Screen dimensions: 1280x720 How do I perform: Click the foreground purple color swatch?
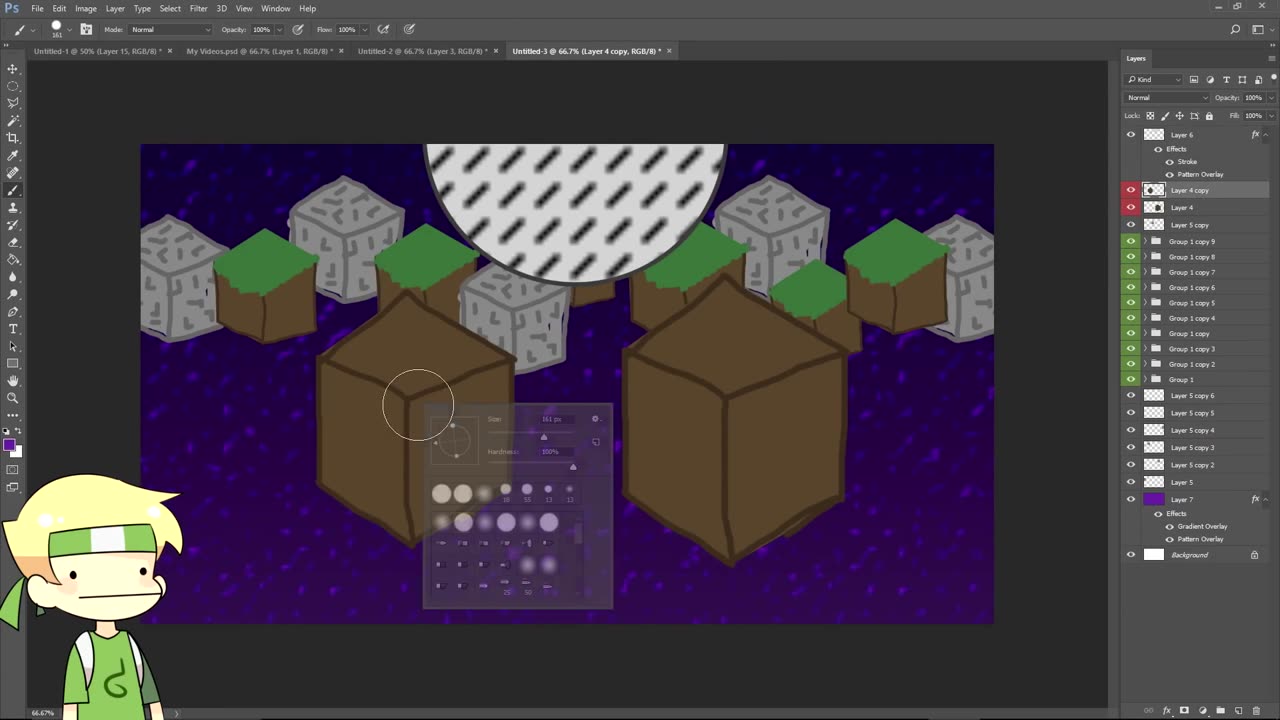tap(9, 445)
